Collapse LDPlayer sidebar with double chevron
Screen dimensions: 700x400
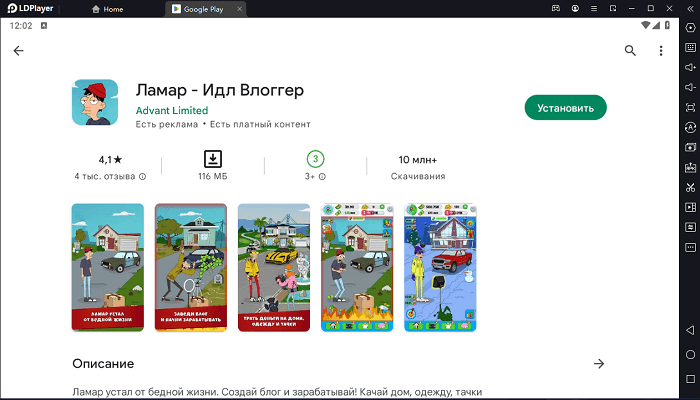point(690,8)
